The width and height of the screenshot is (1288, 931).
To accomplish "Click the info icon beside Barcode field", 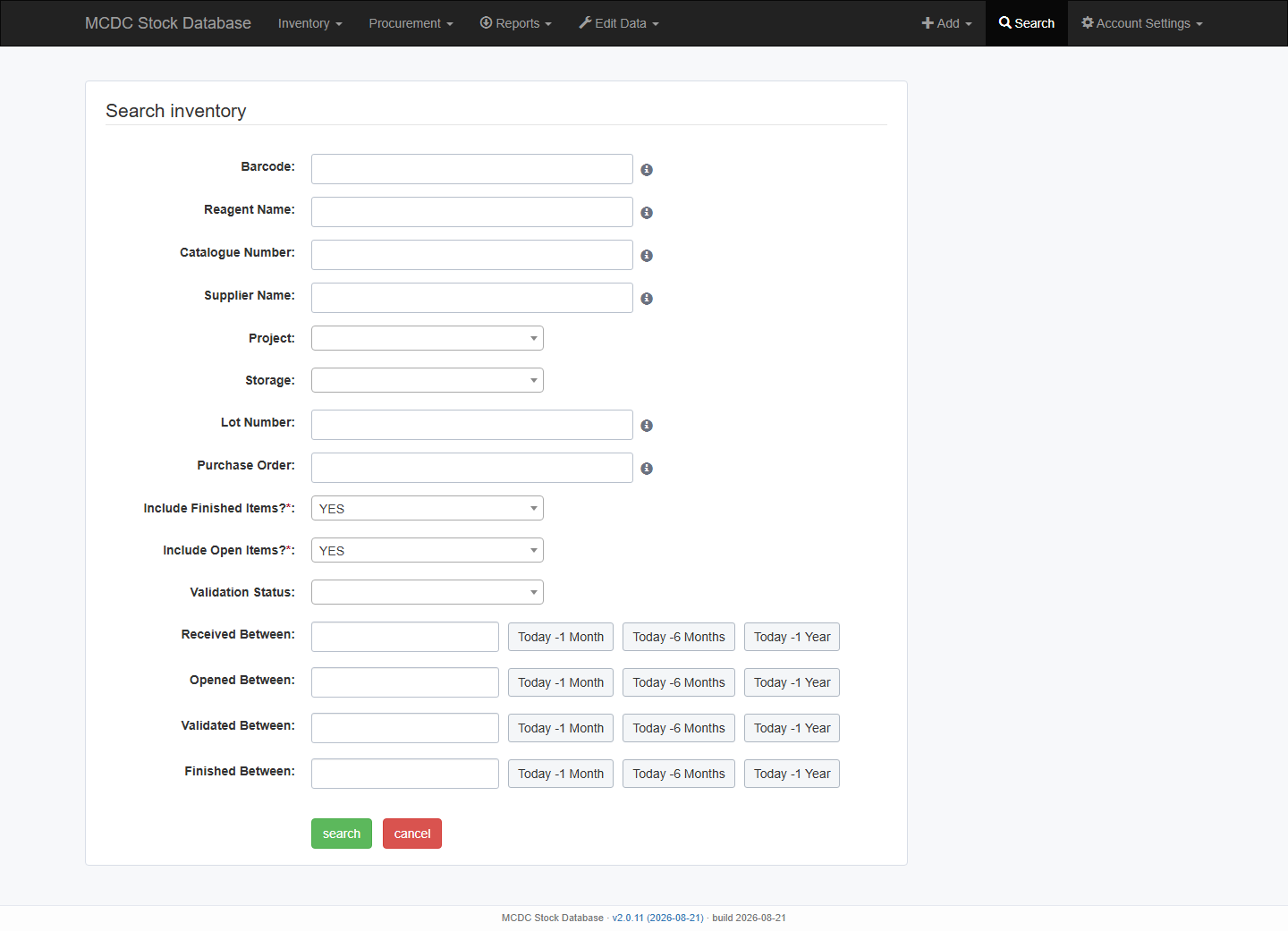I will point(647,170).
